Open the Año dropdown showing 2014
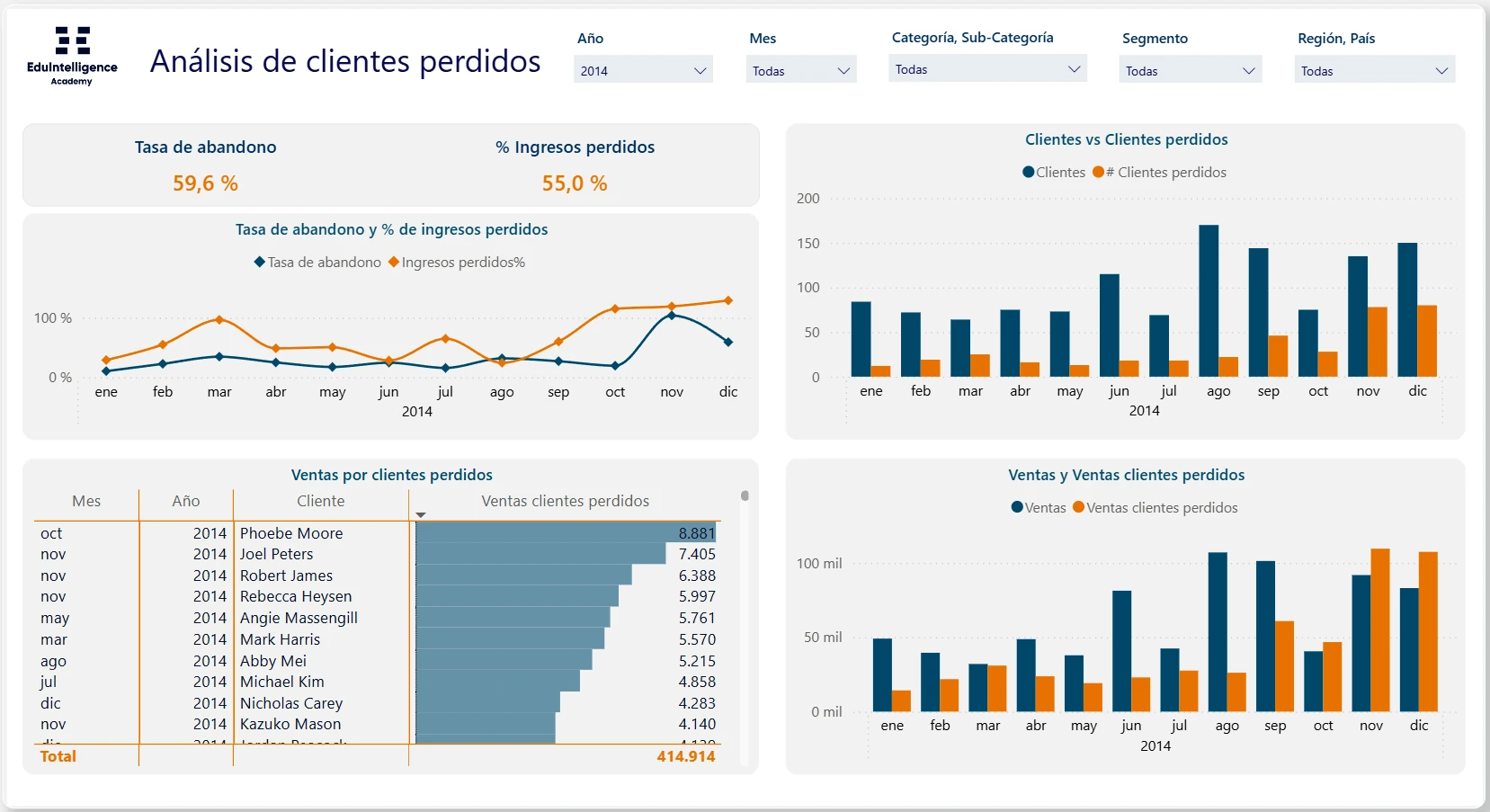Viewport: 1490px width, 812px height. pos(643,70)
